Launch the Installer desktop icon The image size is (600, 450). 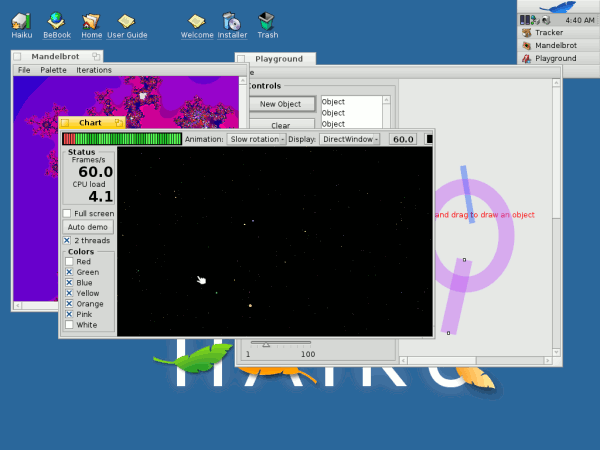[231, 21]
